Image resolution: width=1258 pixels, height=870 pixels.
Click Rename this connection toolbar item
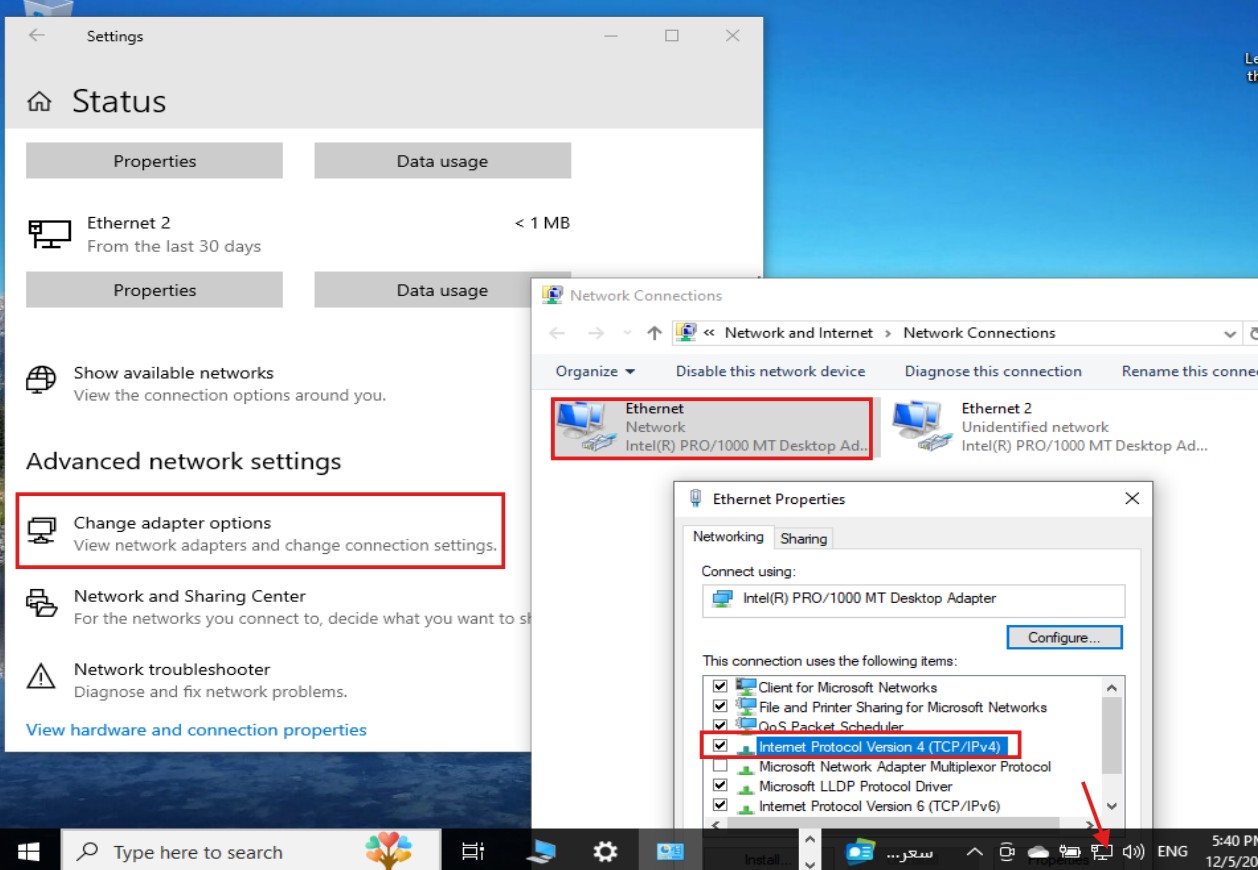(x=1189, y=371)
